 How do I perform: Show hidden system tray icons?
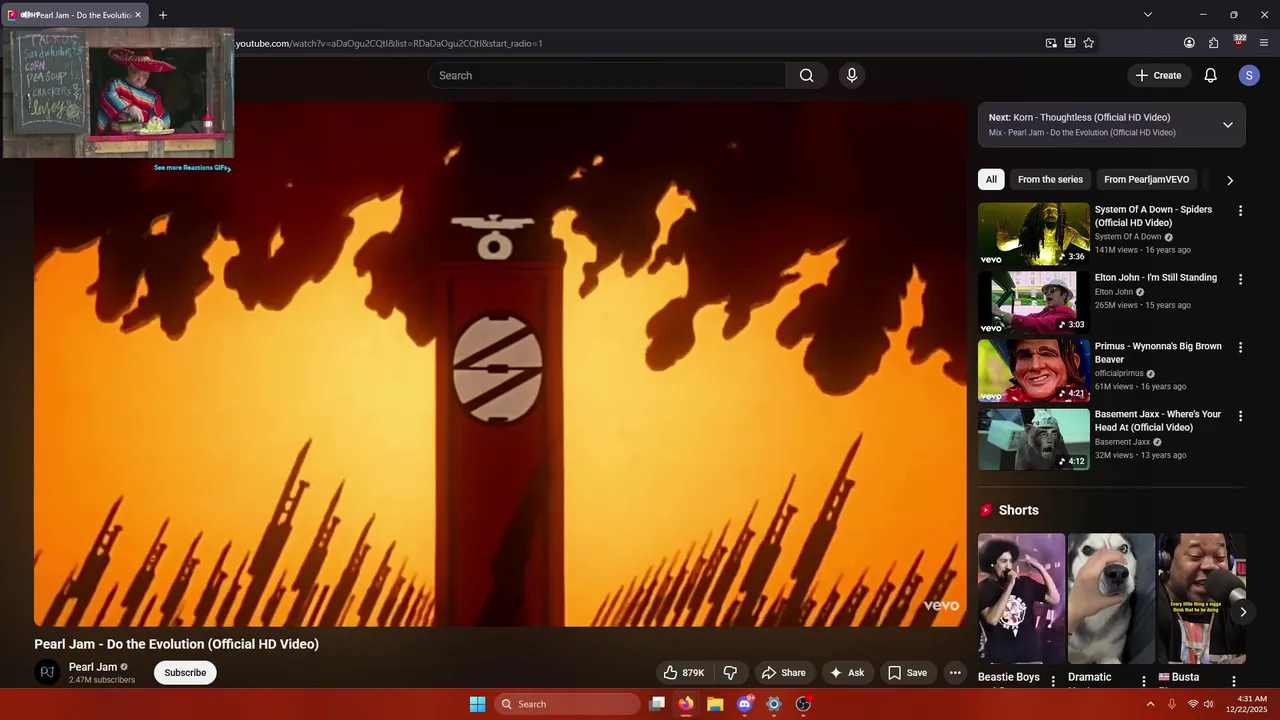click(1150, 704)
